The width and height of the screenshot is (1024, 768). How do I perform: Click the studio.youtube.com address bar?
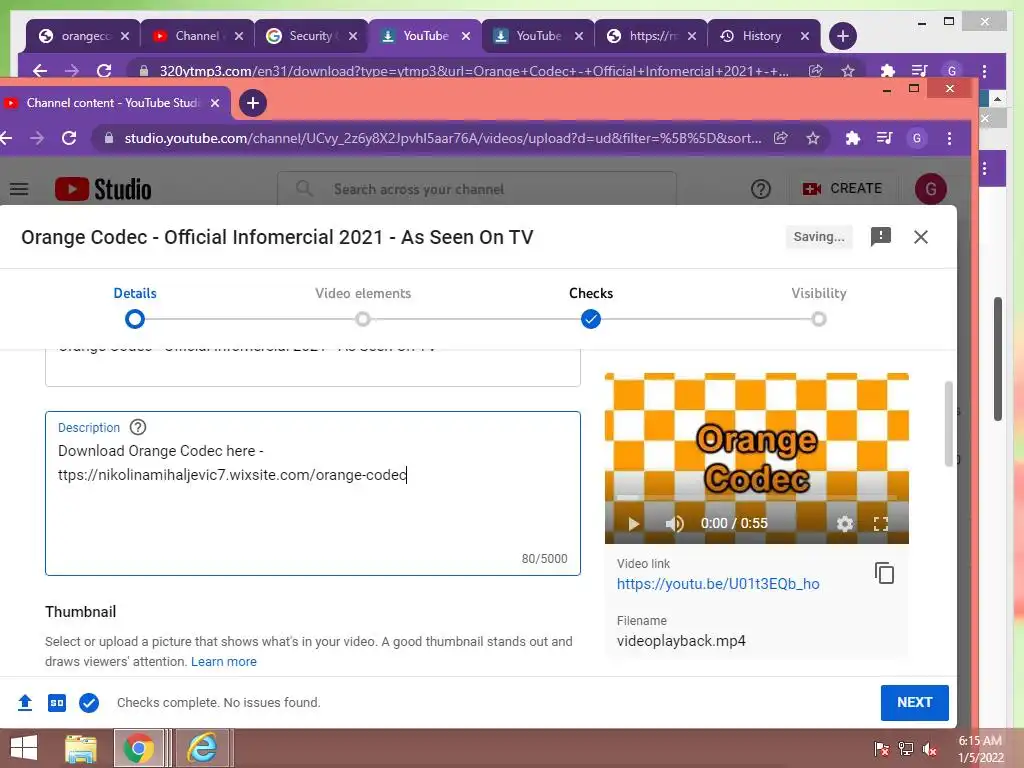pos(442,138)
